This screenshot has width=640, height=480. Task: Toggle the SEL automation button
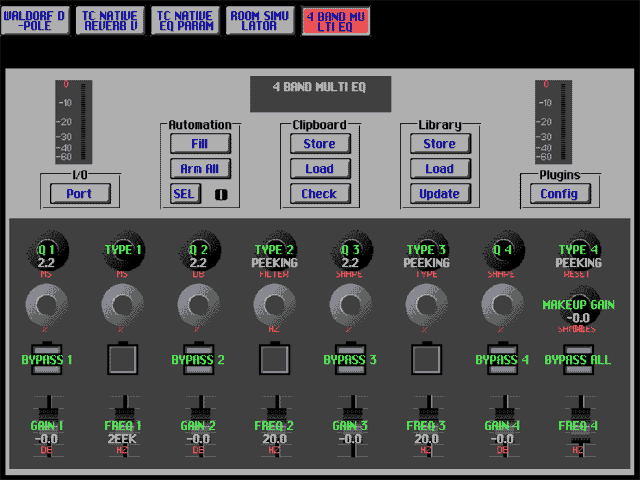coord(185,193)
